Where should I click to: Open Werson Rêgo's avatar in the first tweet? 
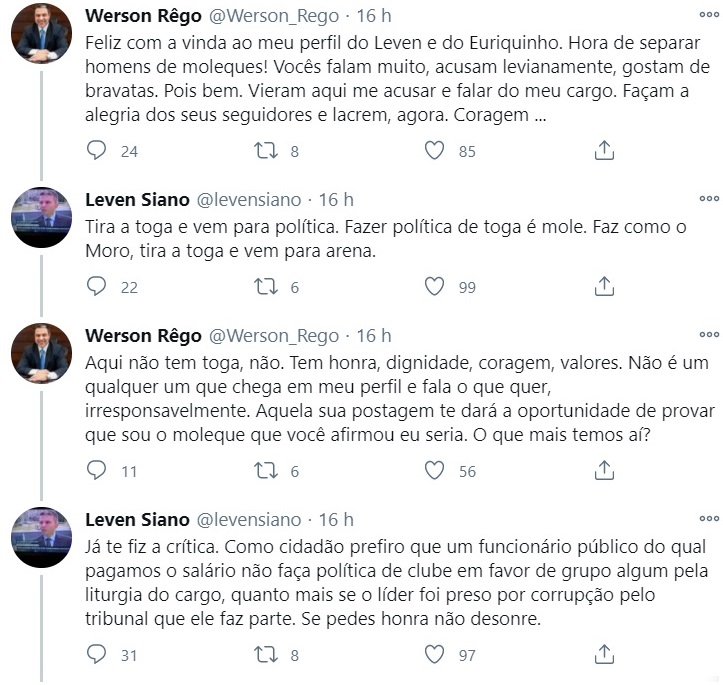point(41,33)
